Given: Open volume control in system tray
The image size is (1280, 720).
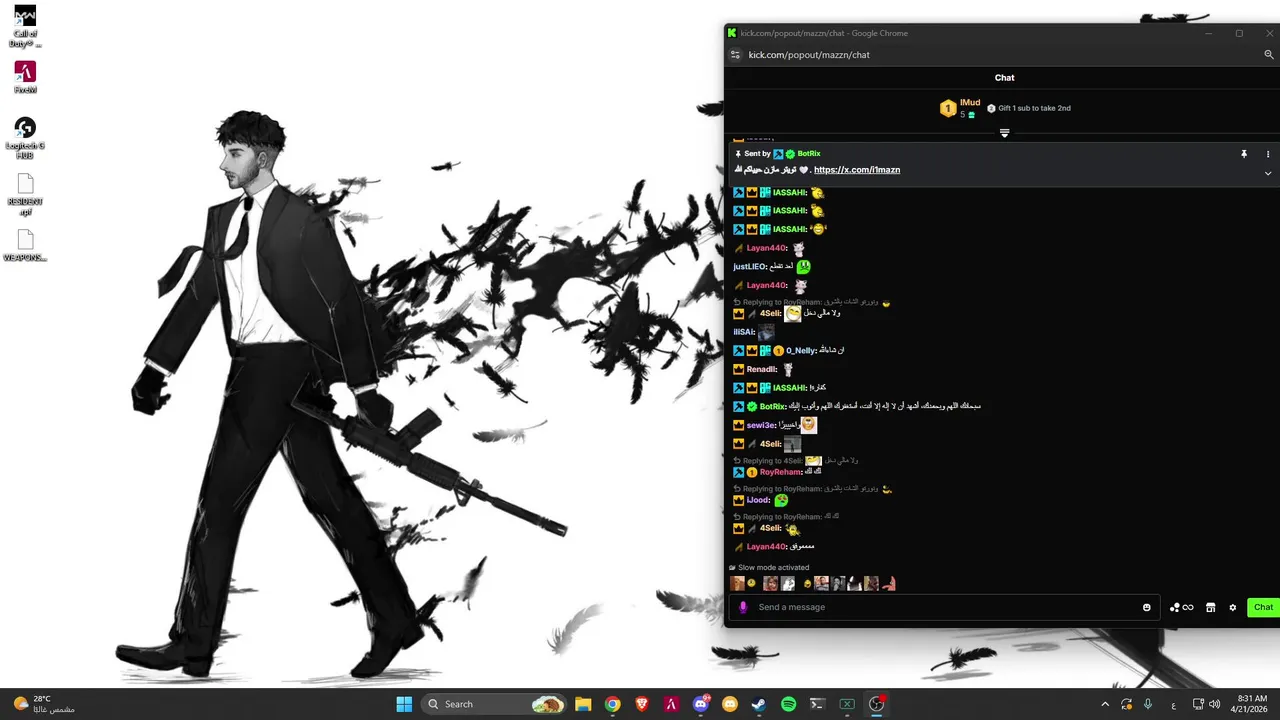Looking at the screenshot, I should pos(1214,704).
